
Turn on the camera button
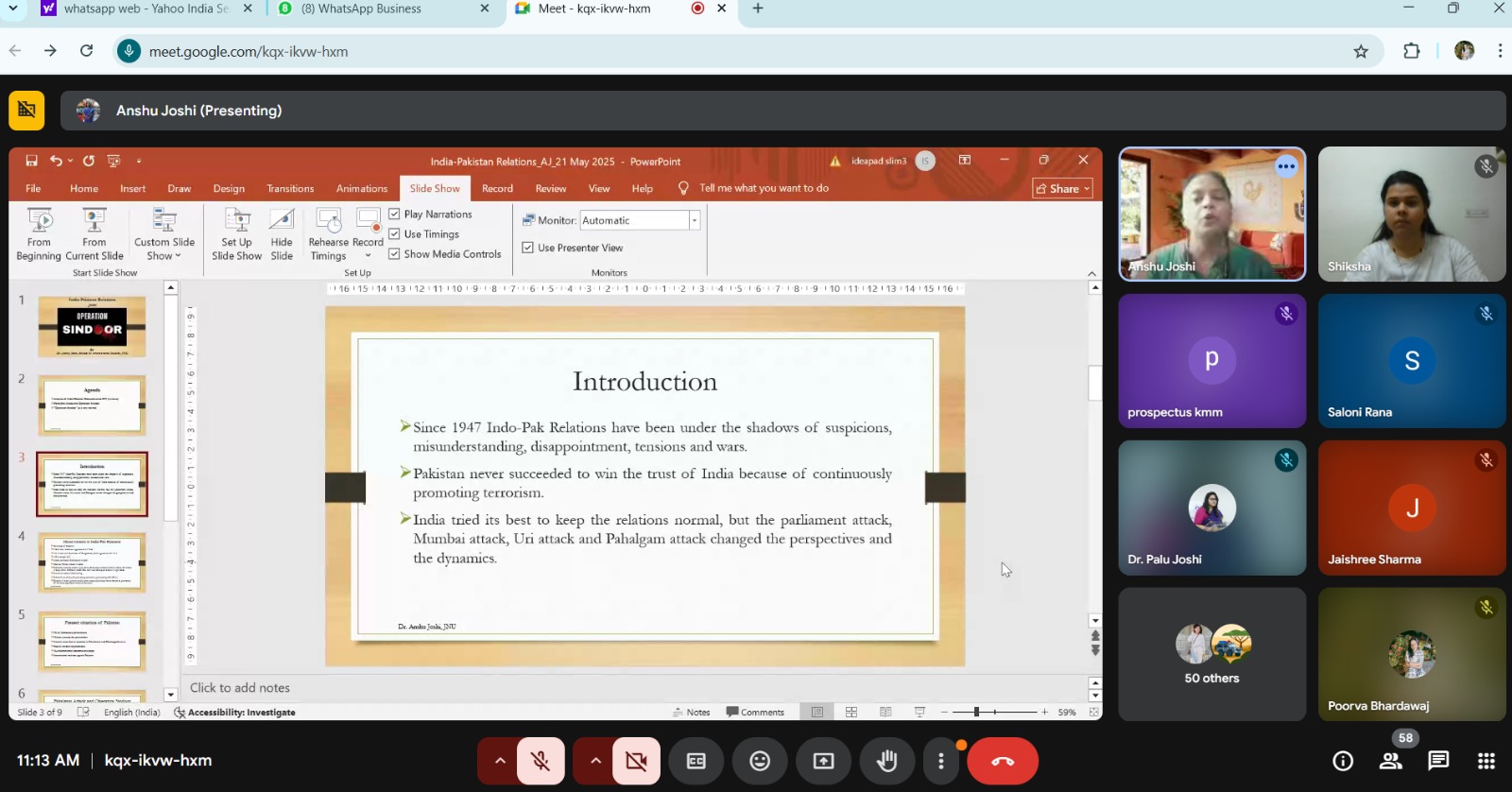click(x=636, y=761)
